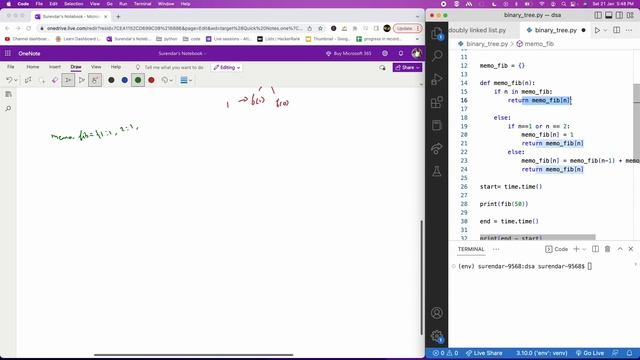Open OneNote pen thickness dropdown
The width and height of the screenshot is (640, 360).
(x=186, y=80)
